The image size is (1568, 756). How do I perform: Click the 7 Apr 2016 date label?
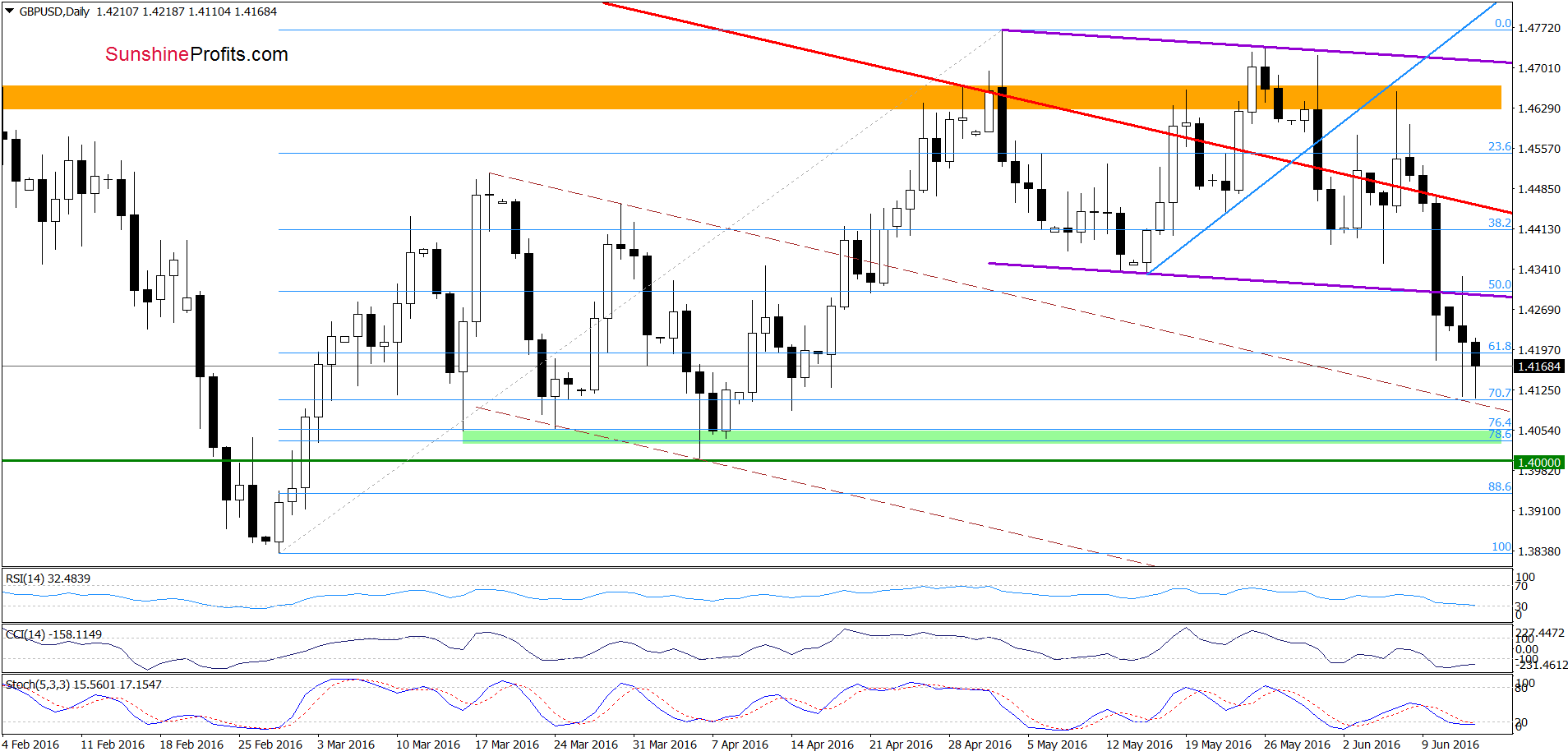point(740,744)
